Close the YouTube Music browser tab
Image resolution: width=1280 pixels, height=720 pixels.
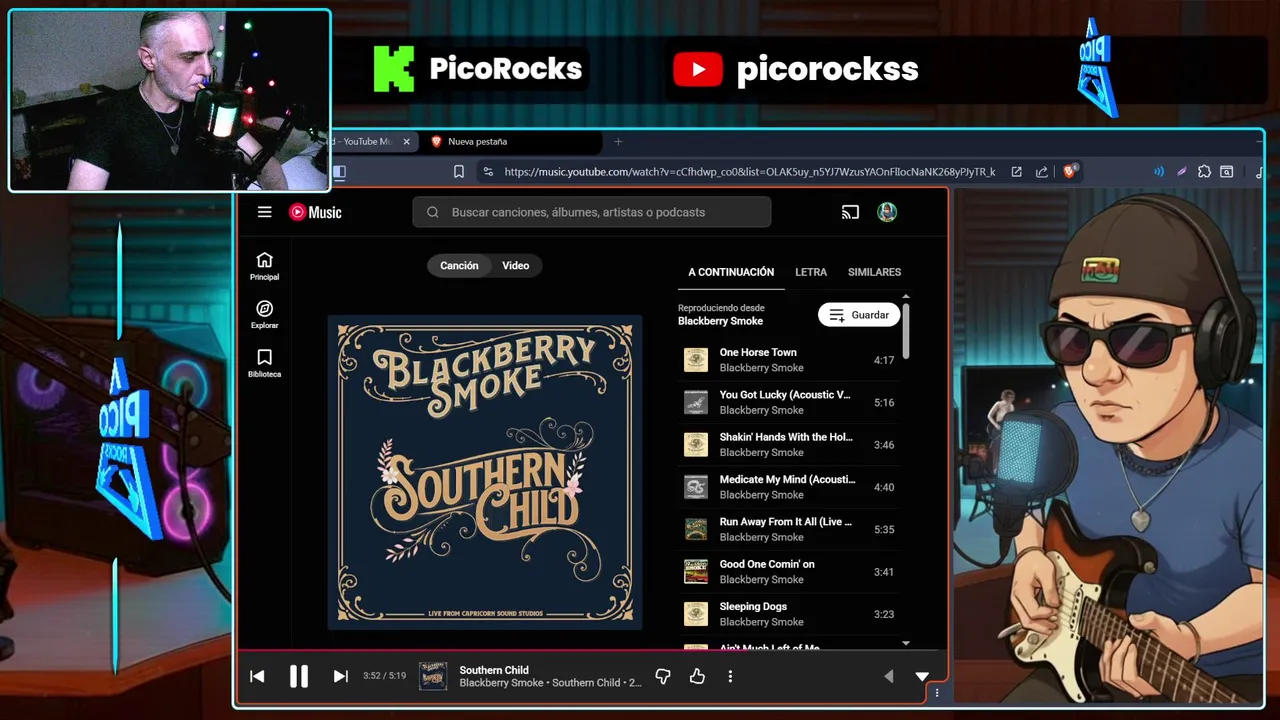click(x=406, y=142)
